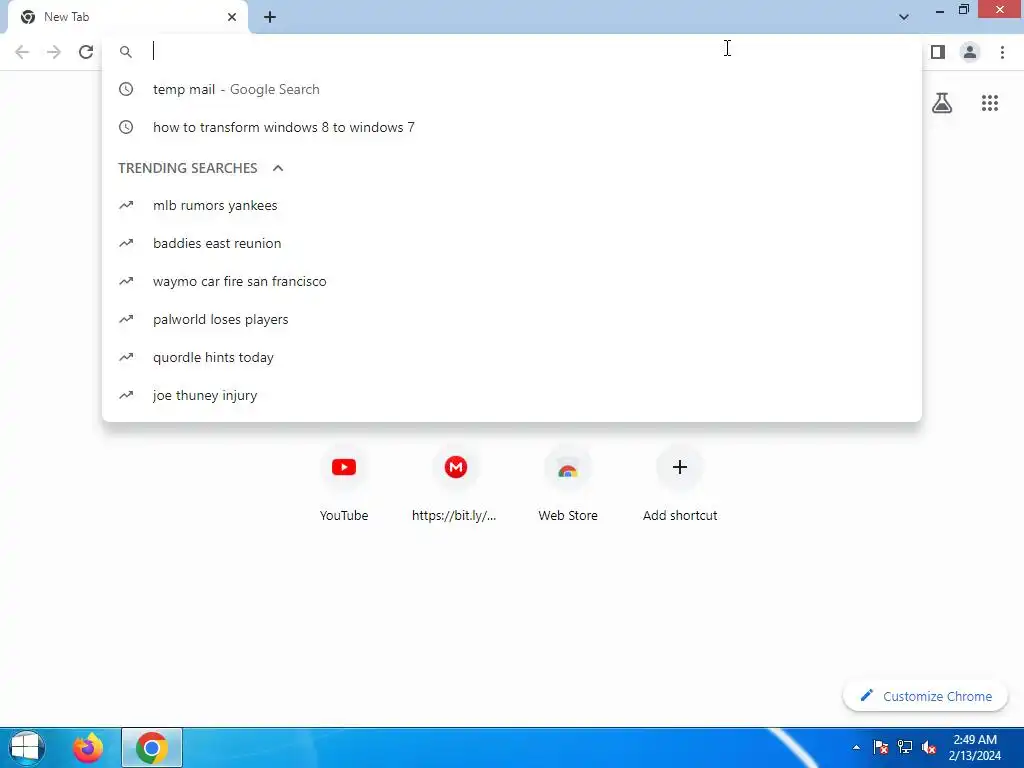The width and height of the screenshot is (1024, 768).
Task: Choose 'joe thuney injury' trending search
Action: [512, 395]
